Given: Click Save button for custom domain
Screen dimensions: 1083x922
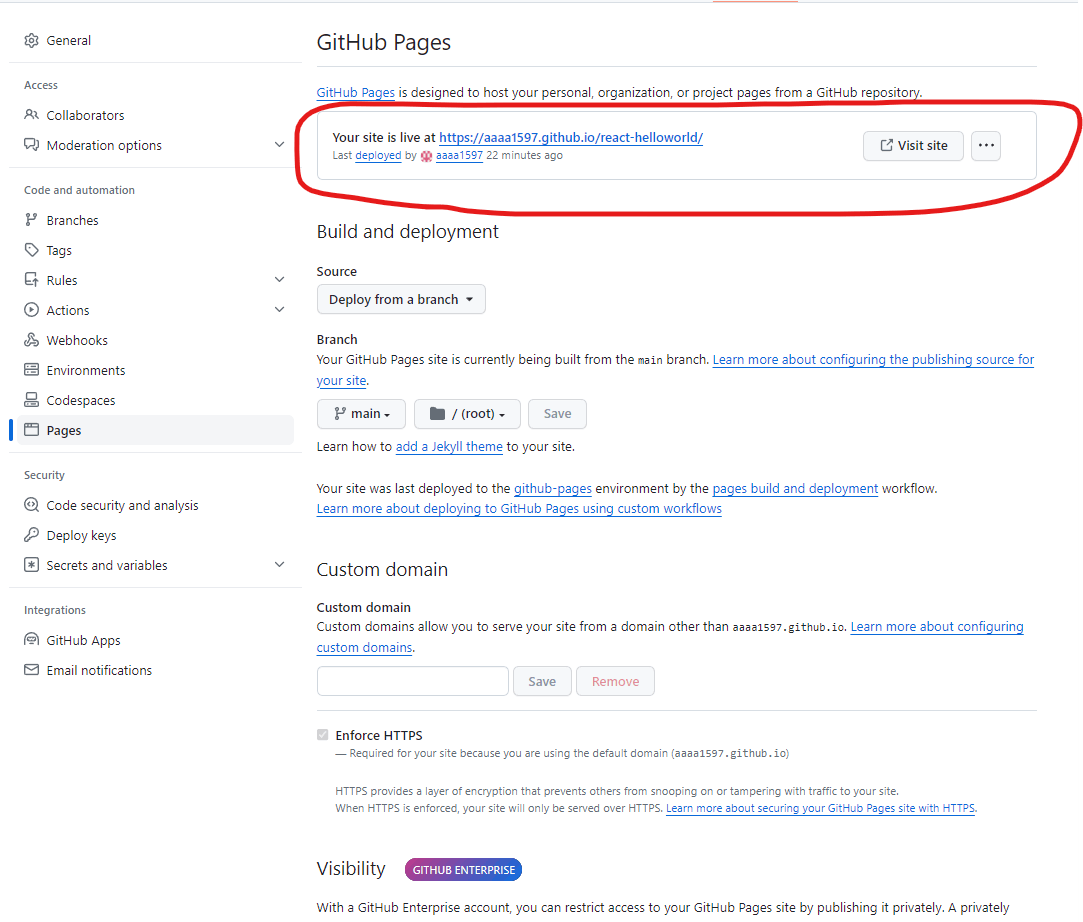Looking at the screenshot, I should click(x=542, y=682).
